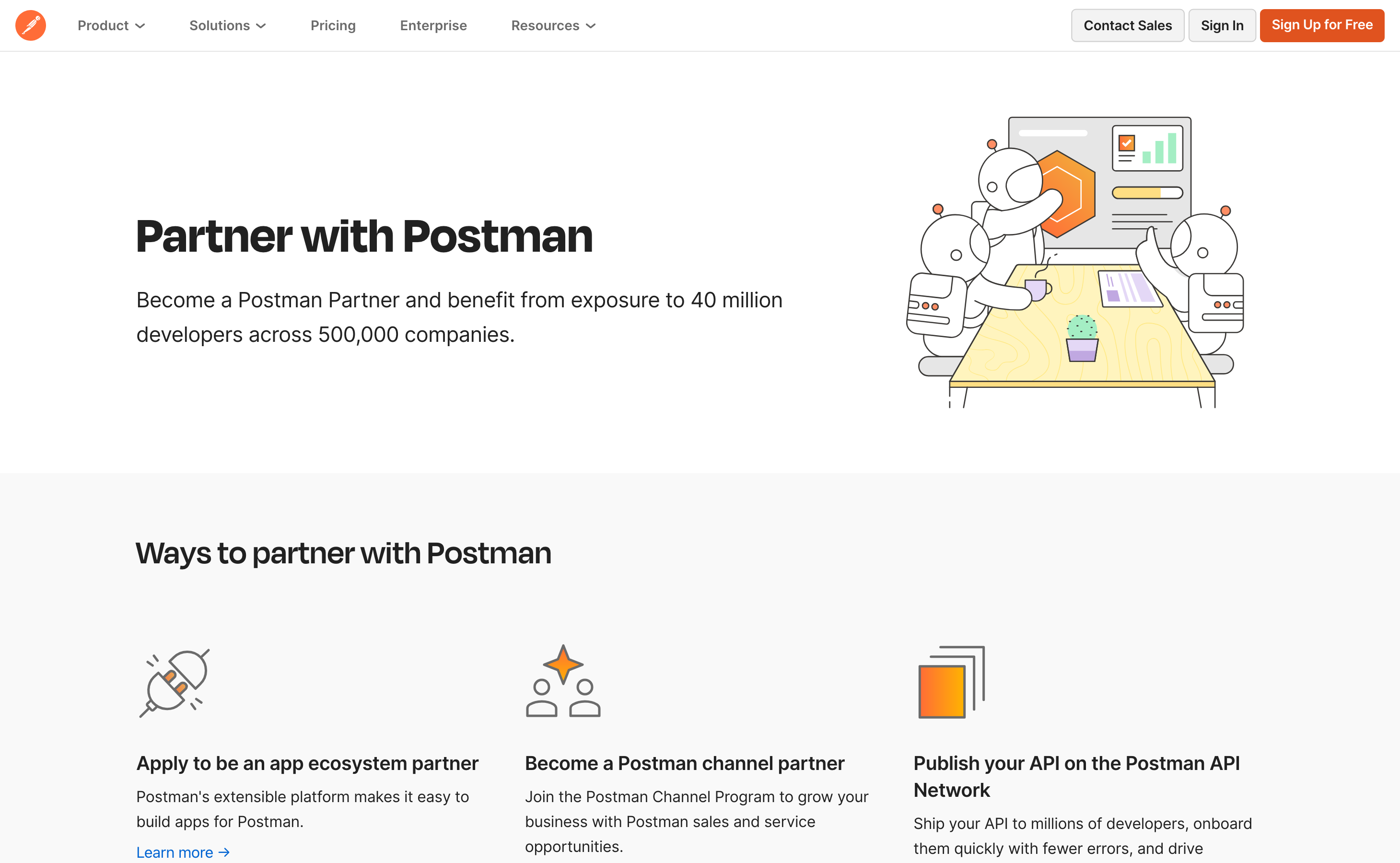Click Sign Up for Free button

1322,26
